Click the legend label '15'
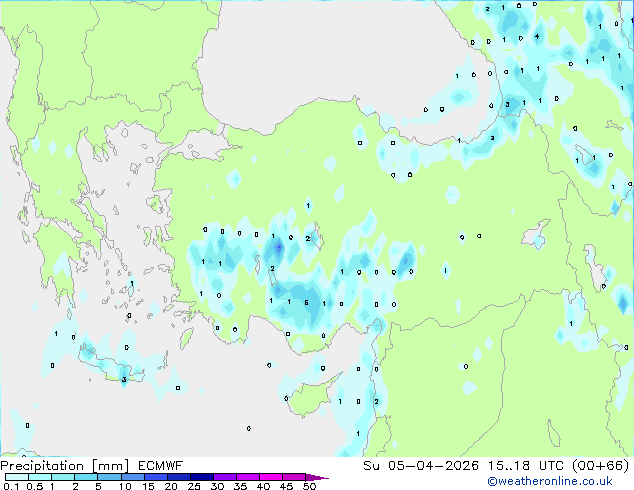The height and width of the screenshot is (490, 634). 148,486
